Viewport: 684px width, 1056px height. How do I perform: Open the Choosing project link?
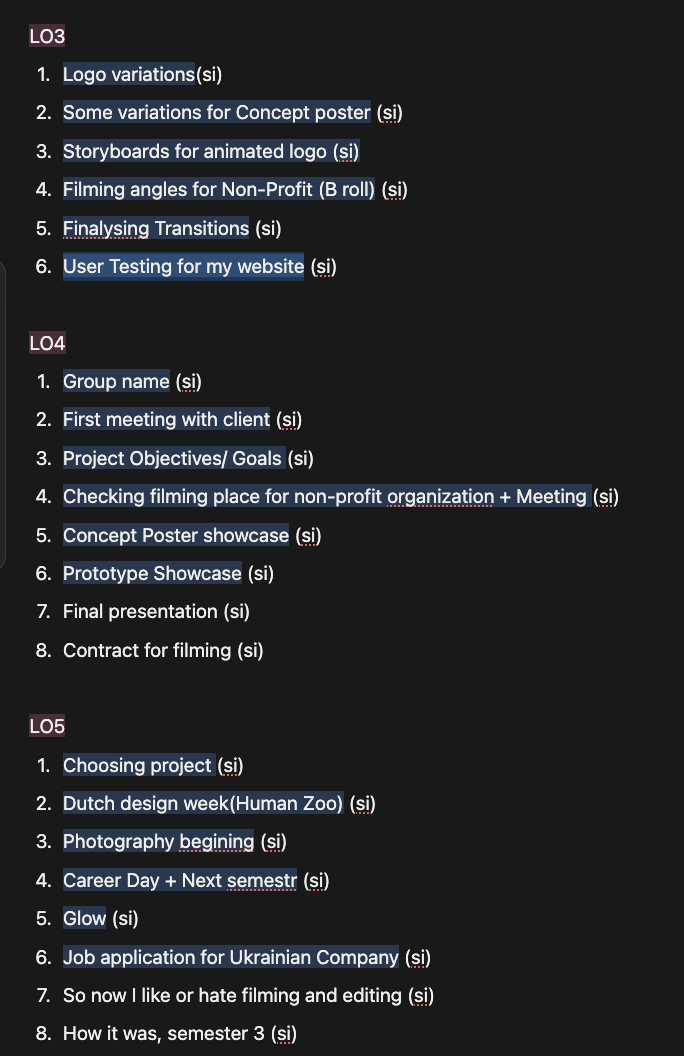(x=138, y=766)
